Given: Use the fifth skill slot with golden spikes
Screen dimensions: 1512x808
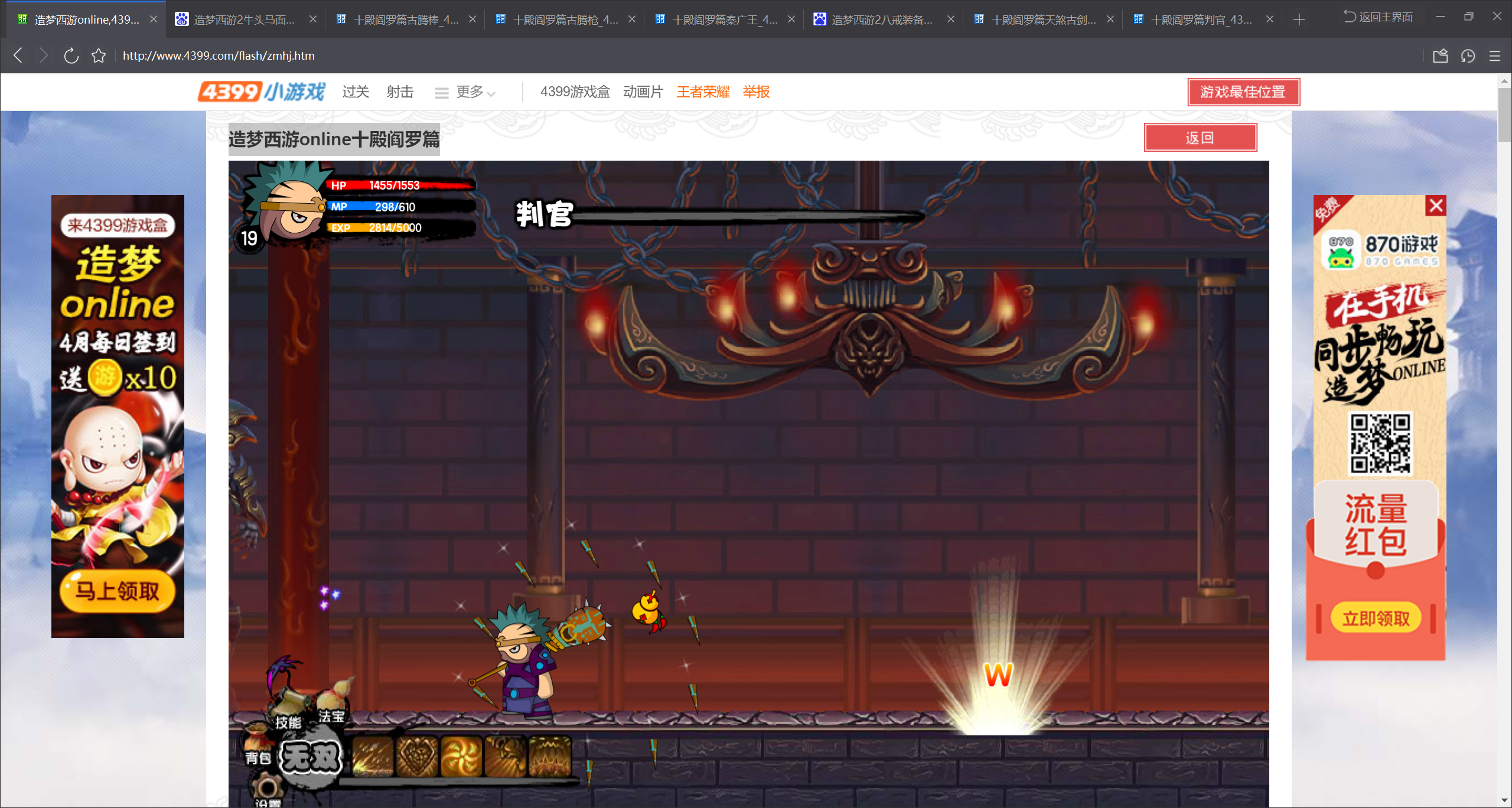Looking at the screenshot, I should 550,756.
